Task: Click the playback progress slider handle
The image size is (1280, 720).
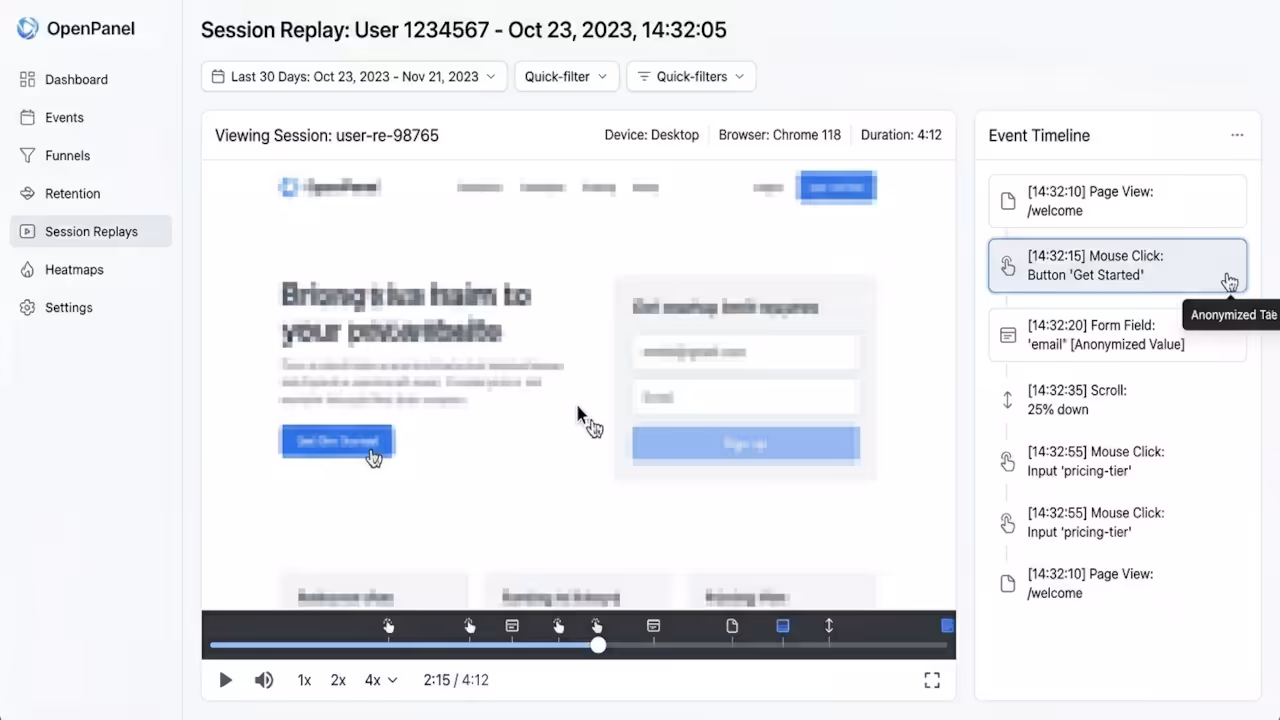Action: pyautogui.click(x=598, y=645)
